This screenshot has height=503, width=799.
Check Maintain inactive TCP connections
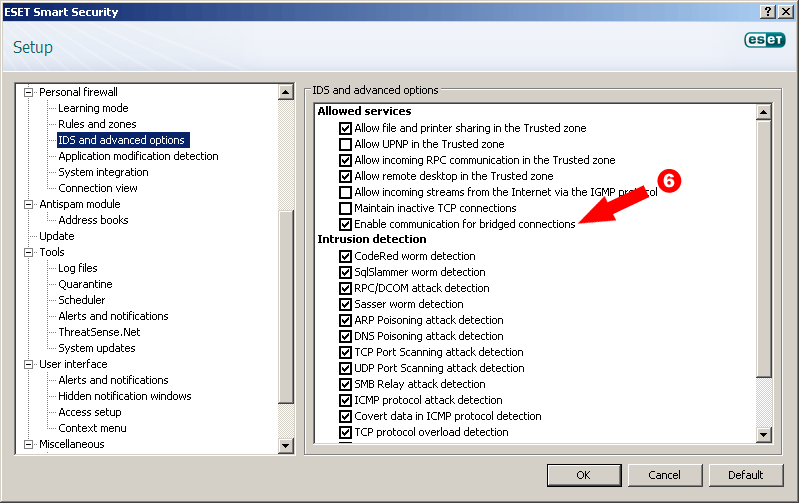[x=345, y=208]
